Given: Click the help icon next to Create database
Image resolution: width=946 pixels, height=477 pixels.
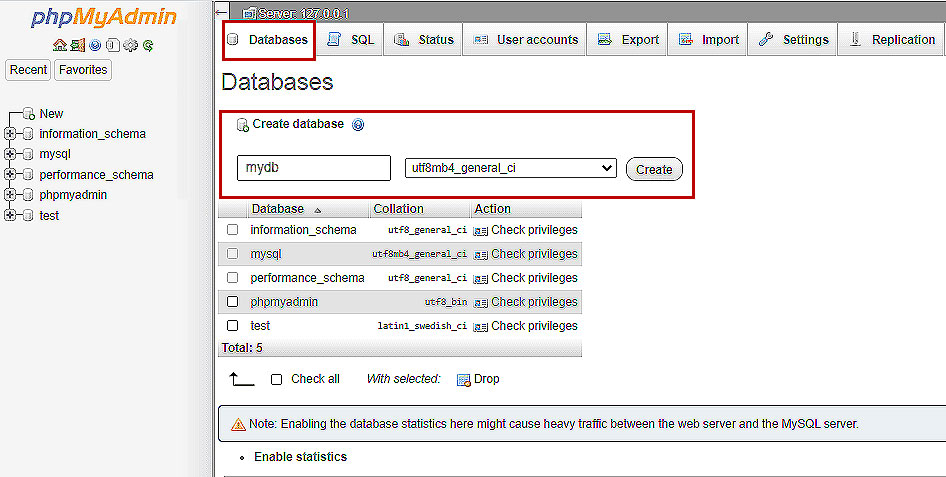Looking at the screenshot, I should 358,125.
